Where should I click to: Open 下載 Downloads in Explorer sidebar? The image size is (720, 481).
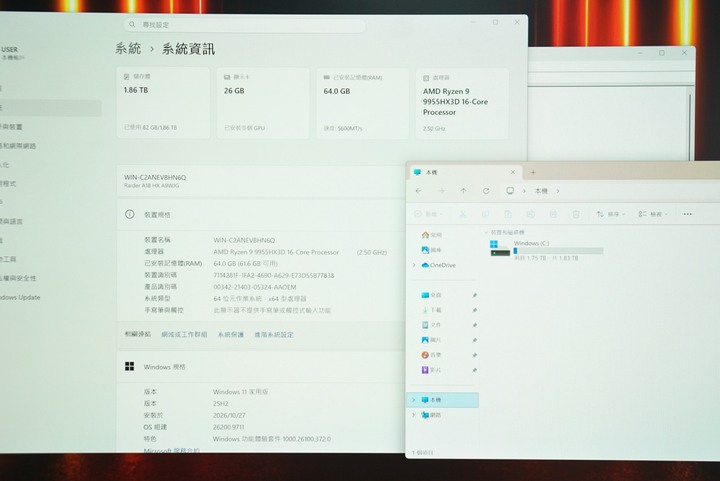pyautogui.click(x=432, y=310)
